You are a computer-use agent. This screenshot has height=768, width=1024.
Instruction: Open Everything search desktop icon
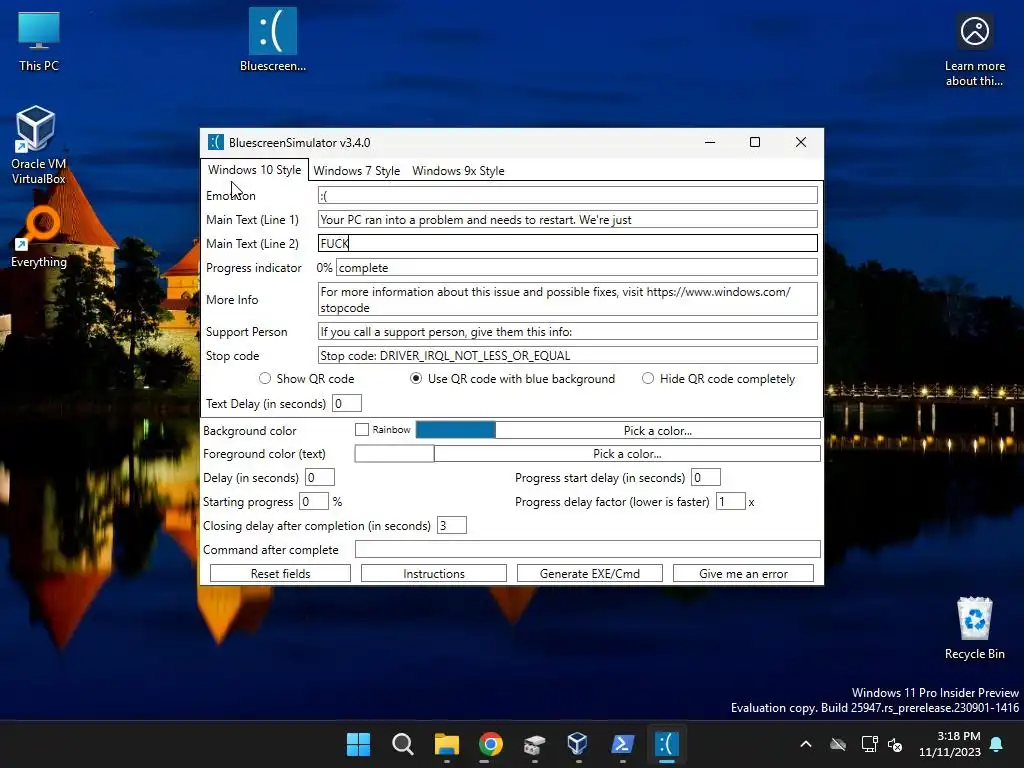point(39,236)
